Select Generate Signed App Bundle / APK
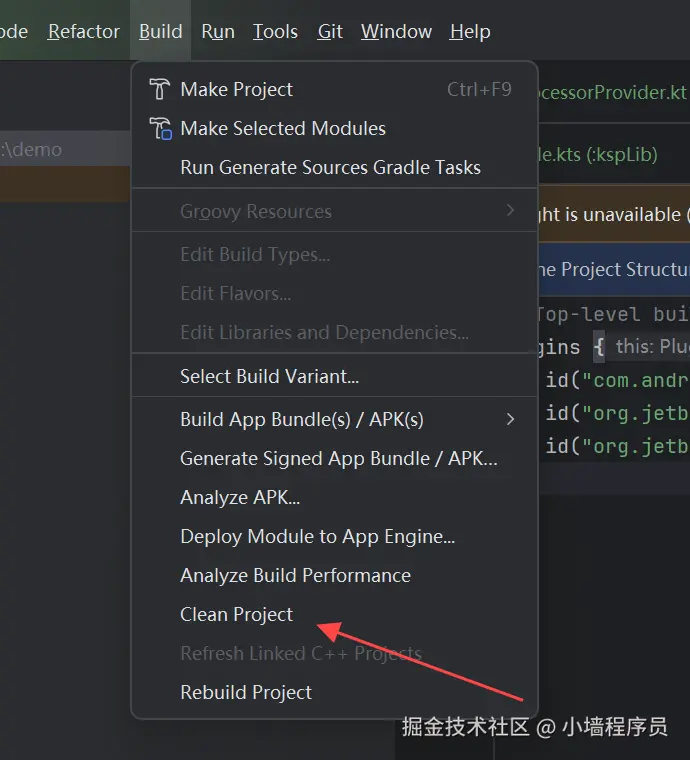690x760 pixels. click(x=338, y=458)
